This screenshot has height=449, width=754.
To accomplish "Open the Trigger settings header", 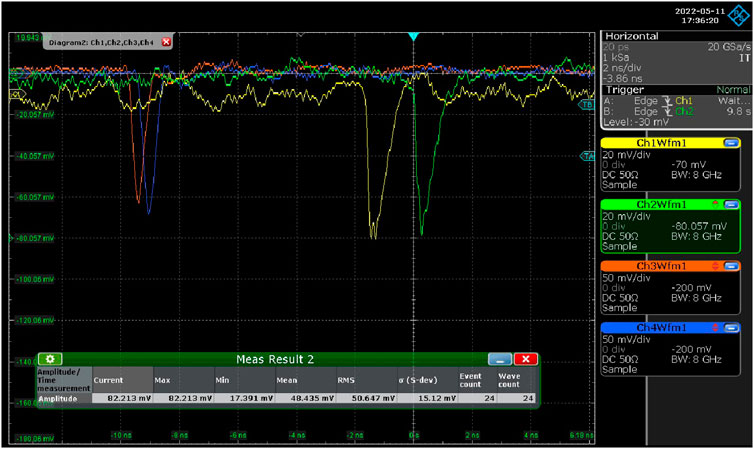I will click(x=676, y=90).
